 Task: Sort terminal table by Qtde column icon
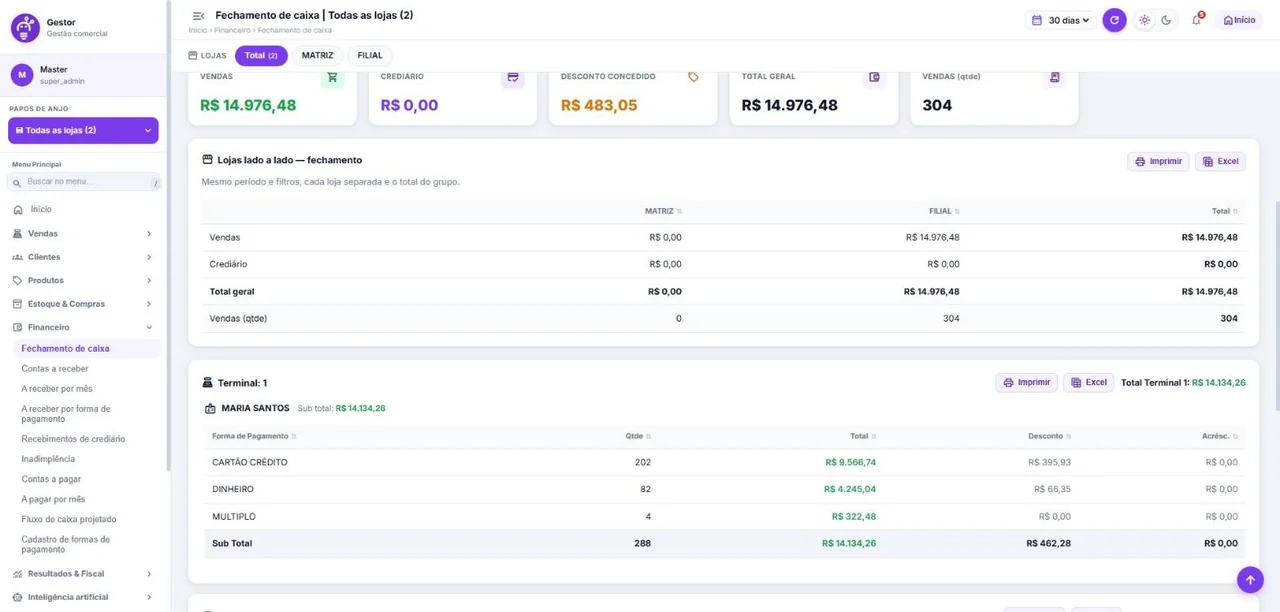tap(648, 436)
